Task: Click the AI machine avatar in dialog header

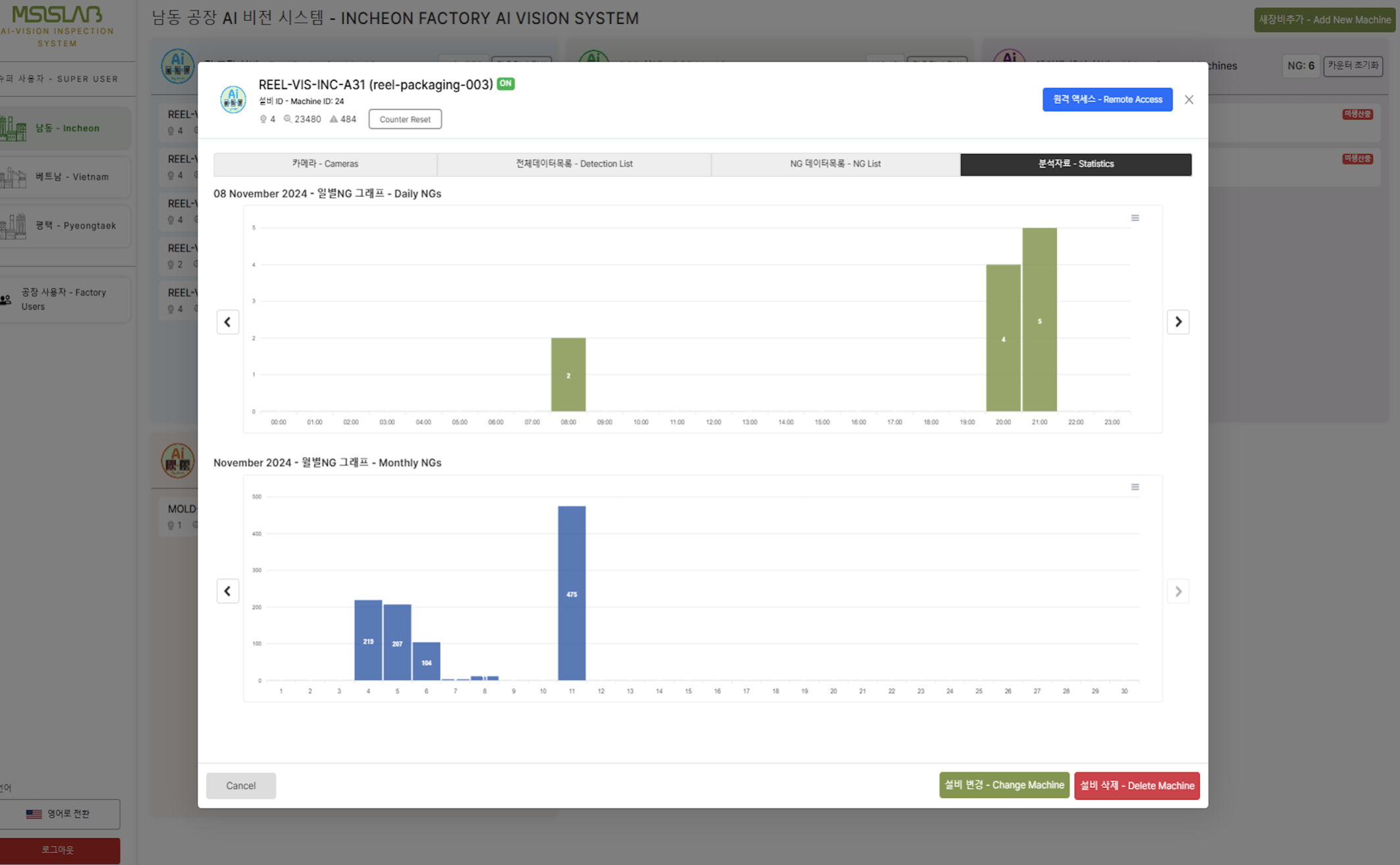Action: [233, 99]
